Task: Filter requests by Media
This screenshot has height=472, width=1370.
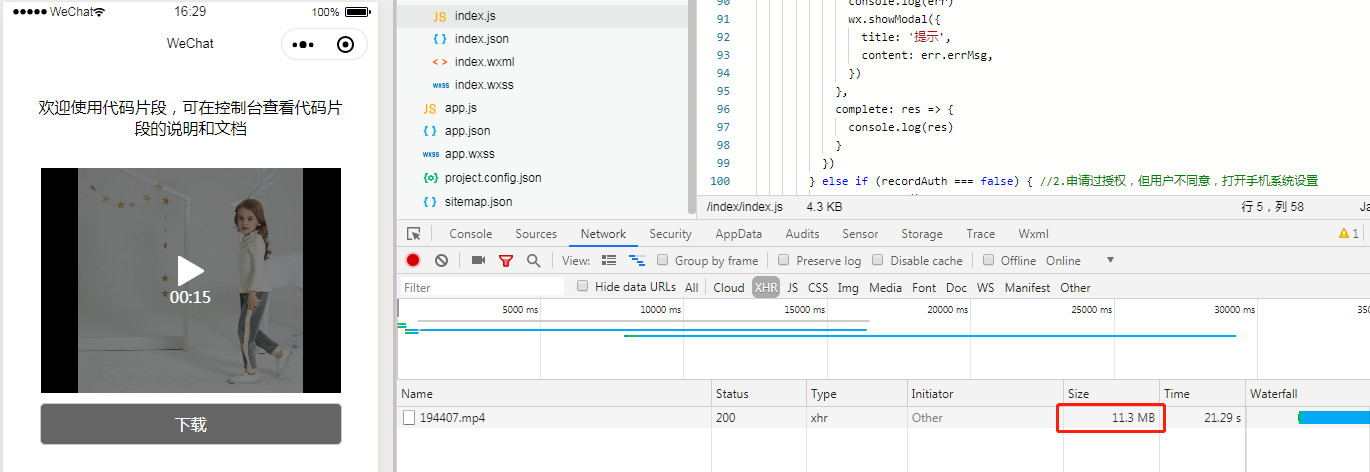Action: (x=885, y=287)
